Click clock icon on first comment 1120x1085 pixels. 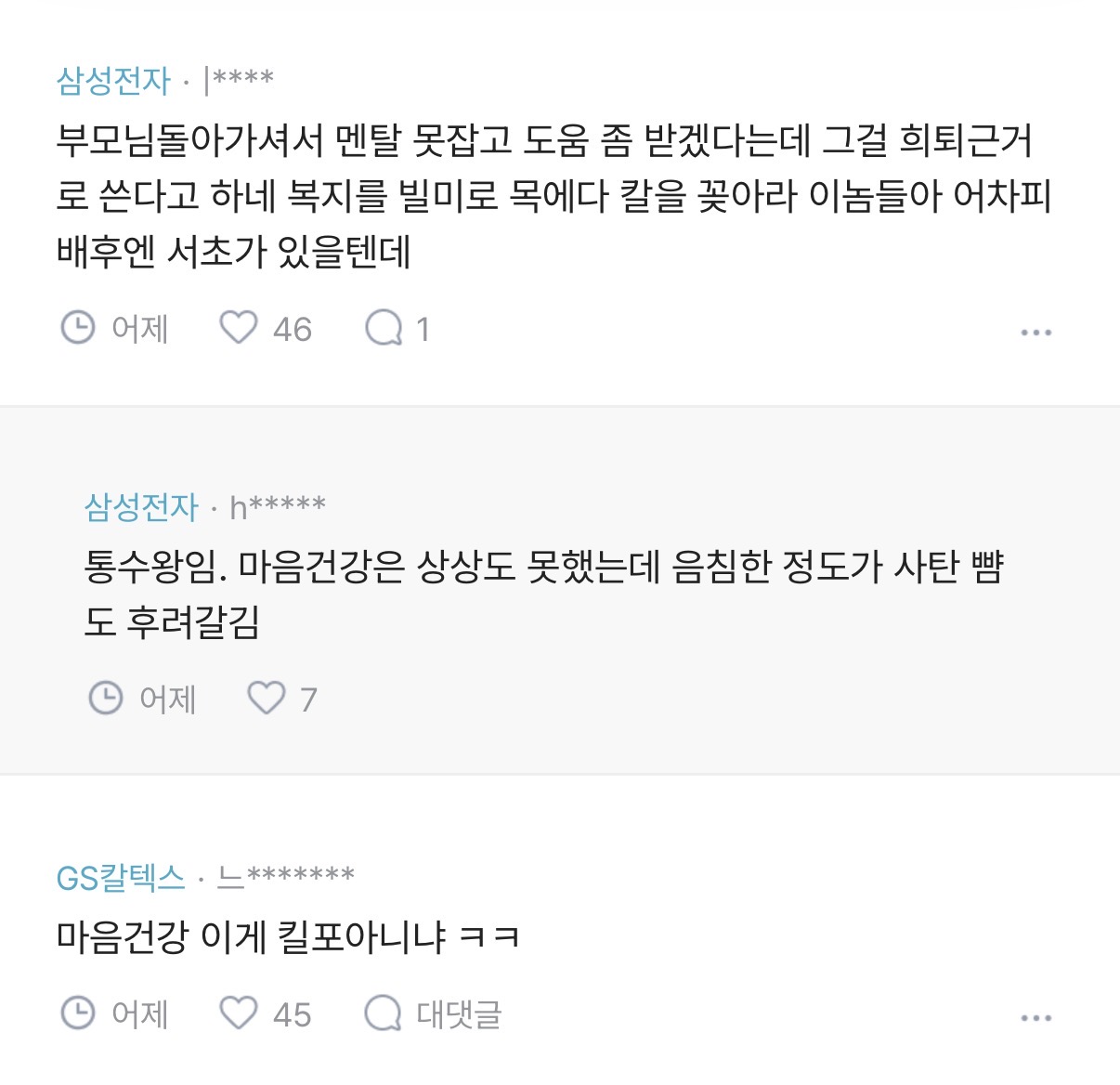pos(78,328)
